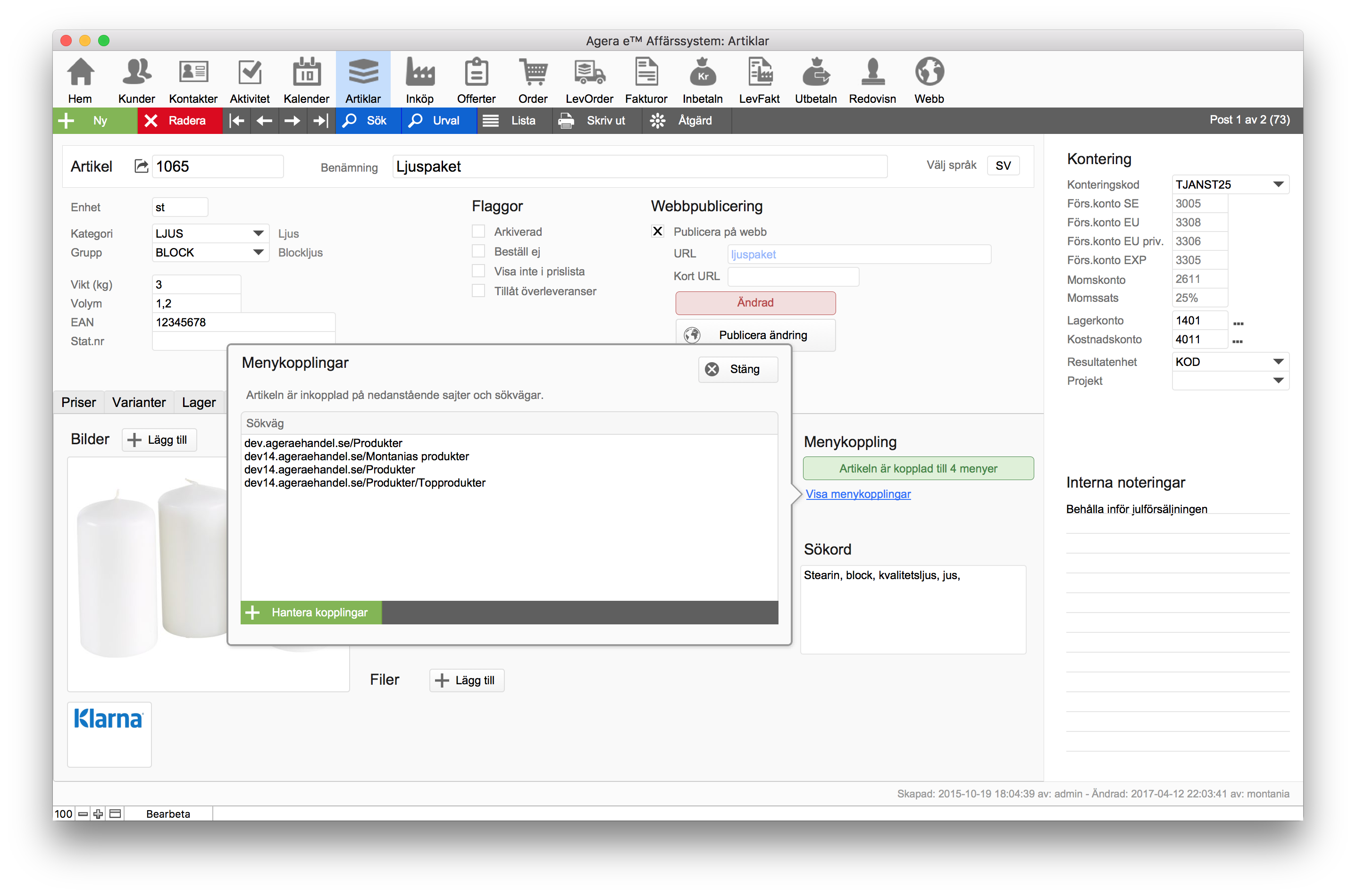Check the Beställ ej flag

pyautogui.click(x=478, y=251)
